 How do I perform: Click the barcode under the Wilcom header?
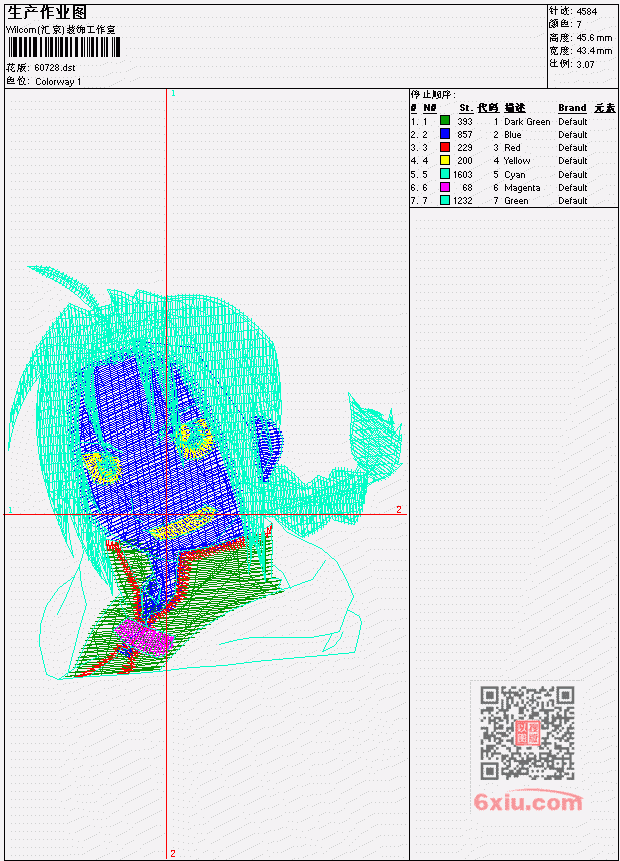tap(64, 47)
